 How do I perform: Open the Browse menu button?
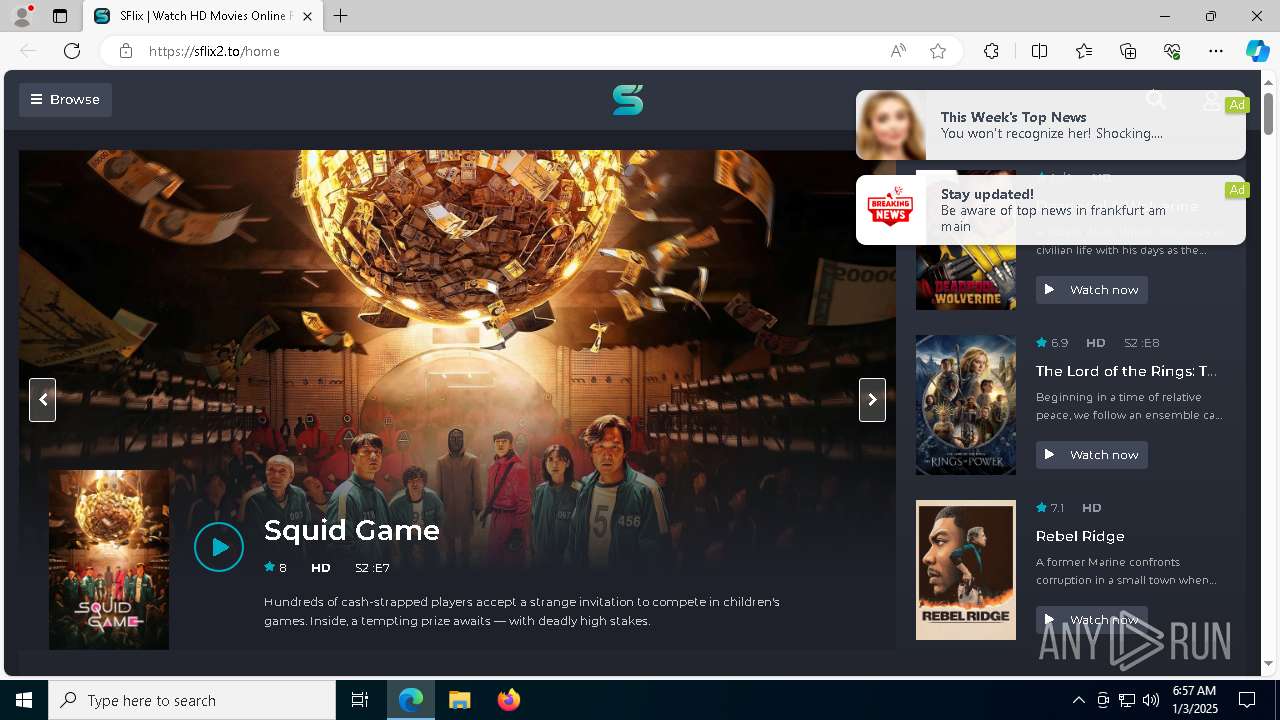[65, 99]
